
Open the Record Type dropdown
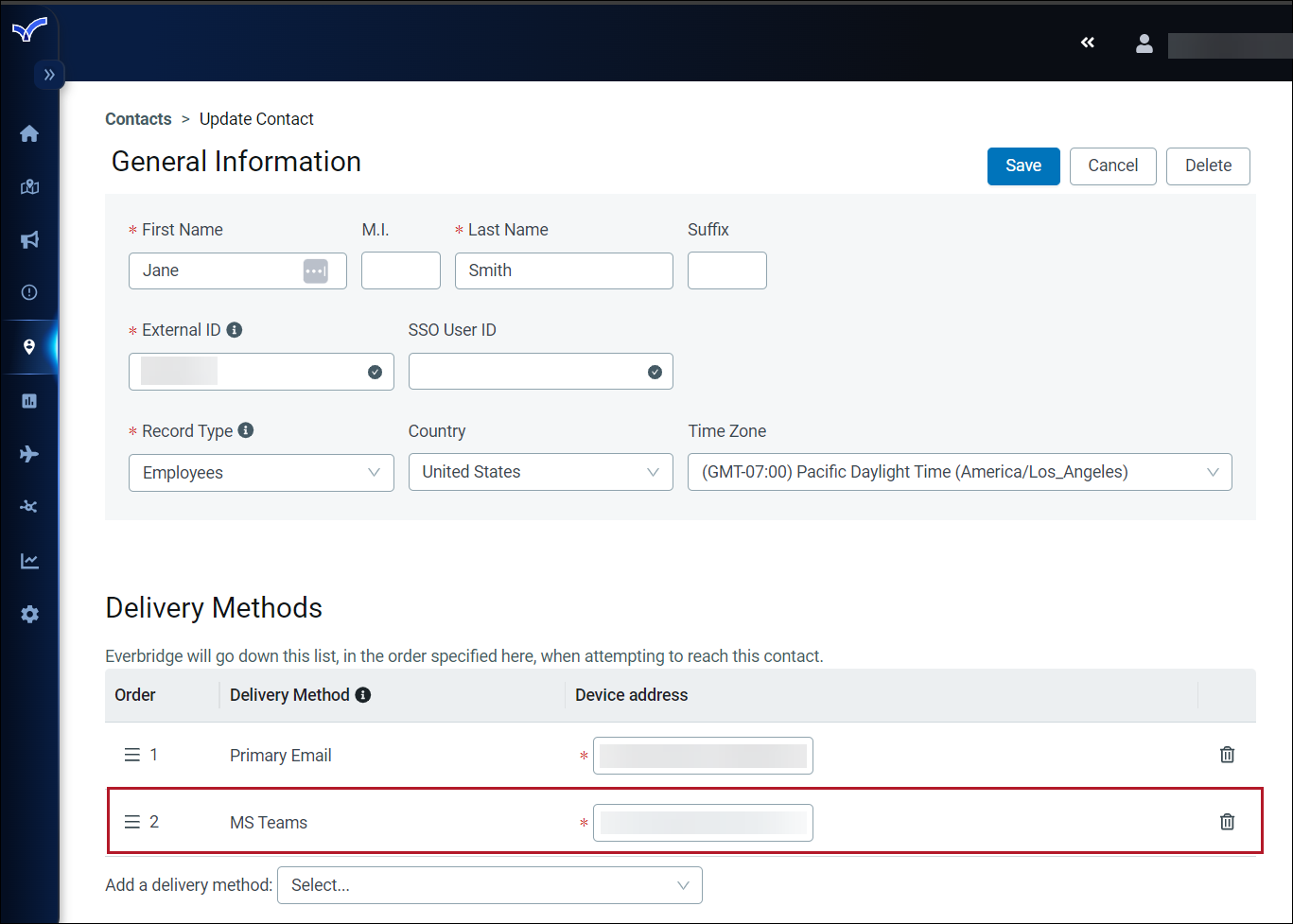tap(261, 473)
